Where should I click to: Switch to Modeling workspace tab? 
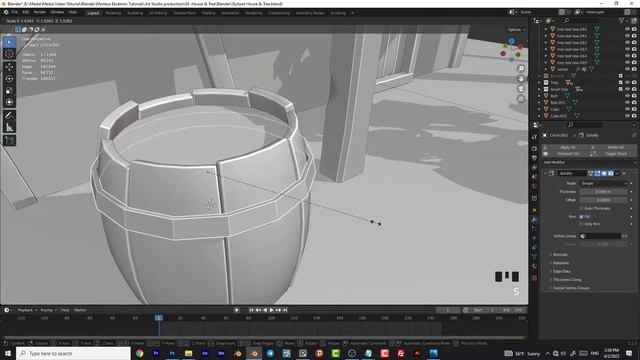point(113,13)
